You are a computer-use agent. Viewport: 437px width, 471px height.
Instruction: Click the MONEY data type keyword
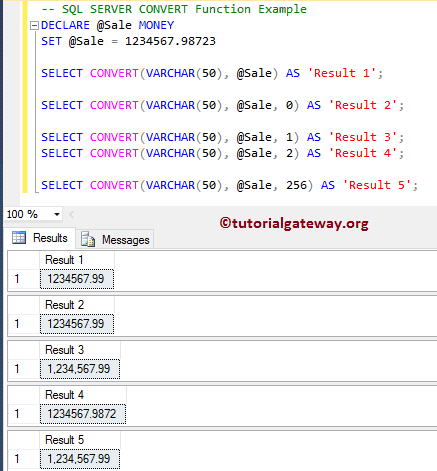point(156,25)
